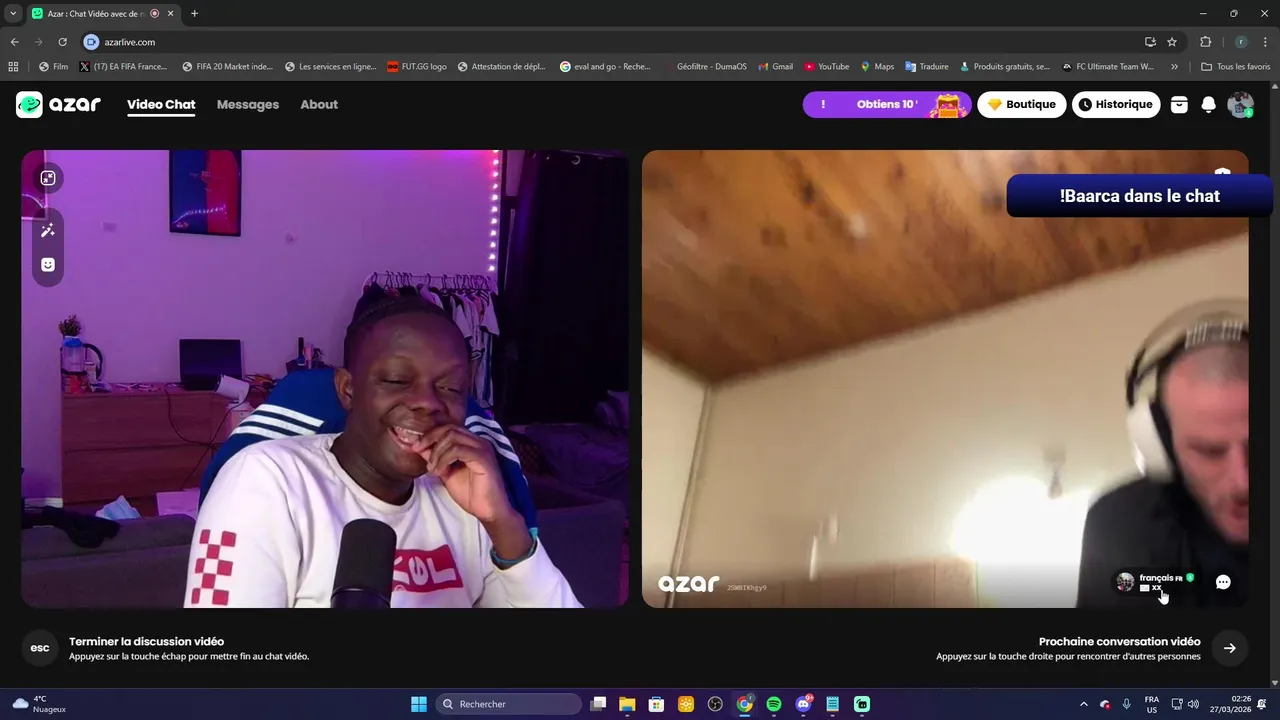Viewport: 1280px width, 720px height.
Task: Open the Historique page
Action: 1116,104
